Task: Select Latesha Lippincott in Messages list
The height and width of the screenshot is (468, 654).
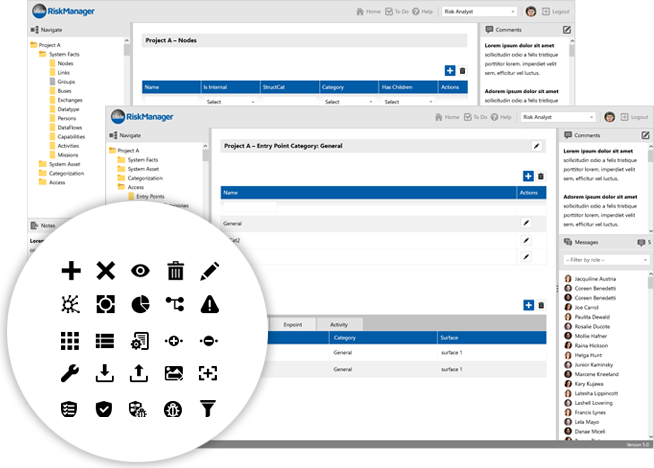Action: point(596,393)
